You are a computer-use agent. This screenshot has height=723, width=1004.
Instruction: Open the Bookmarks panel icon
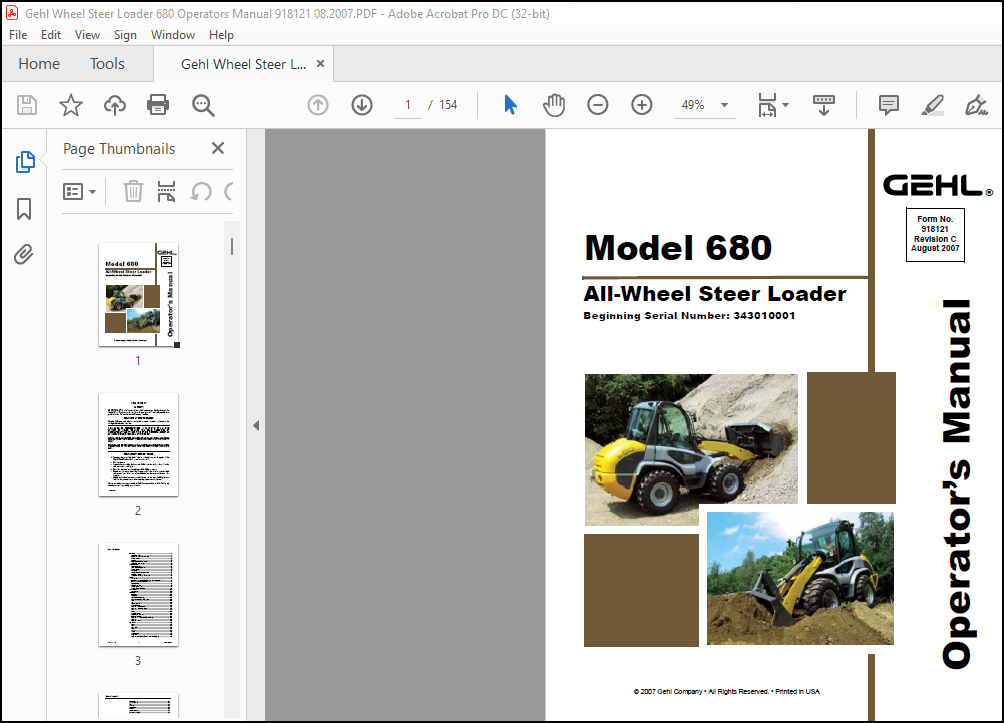[24, 209]
